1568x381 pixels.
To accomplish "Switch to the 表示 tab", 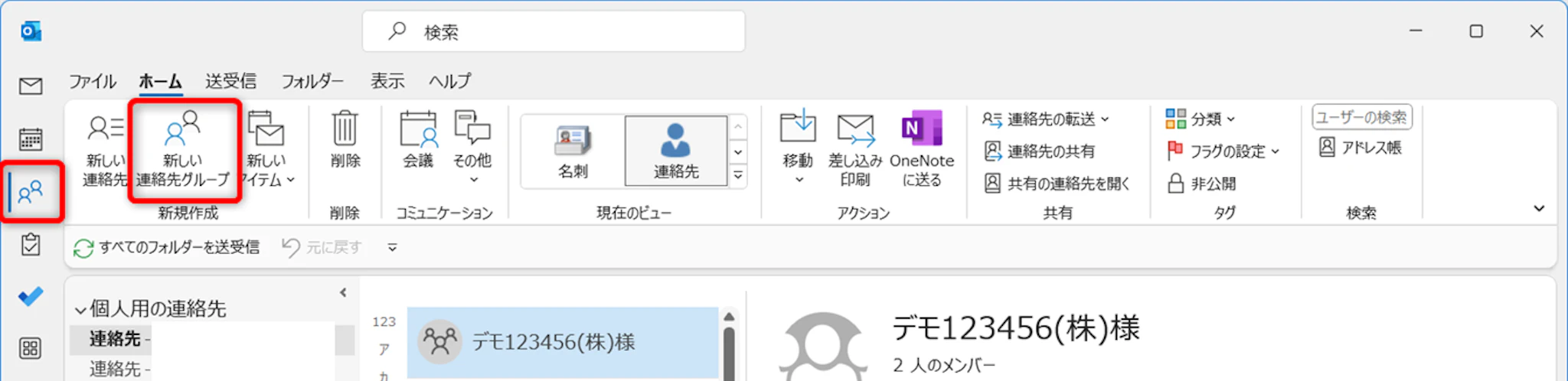I will click(387, 81).
